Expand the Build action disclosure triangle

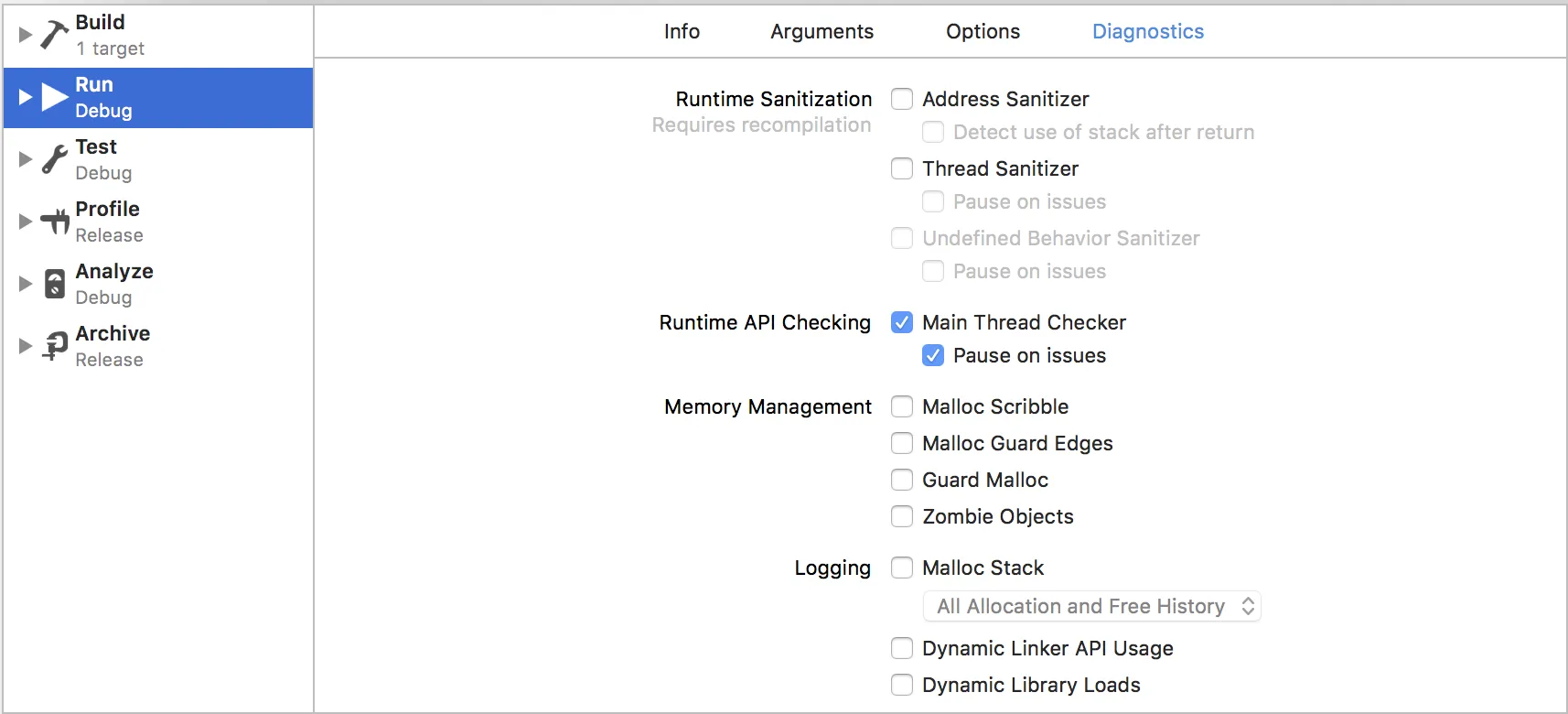click(x=26, y=35)
